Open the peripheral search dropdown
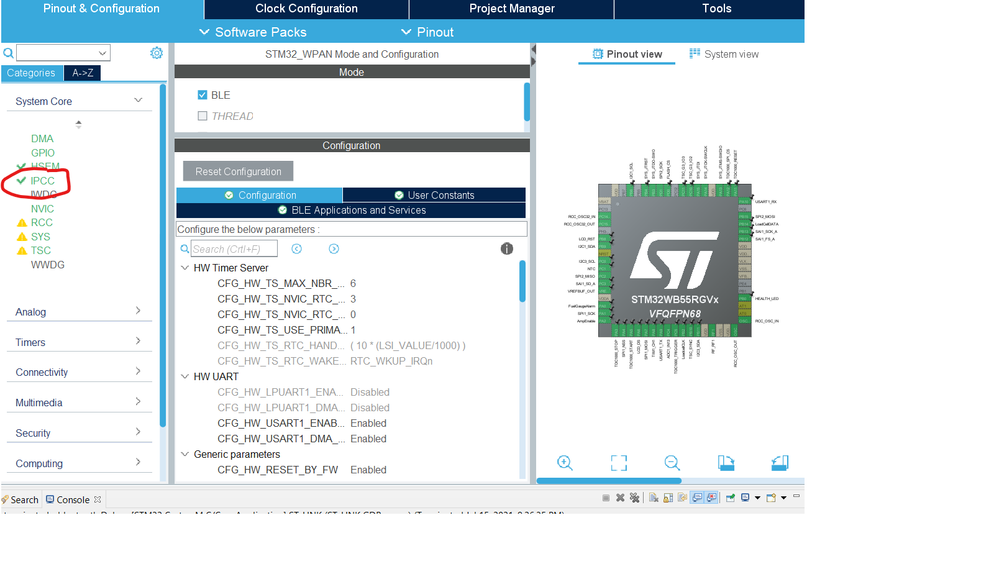Image resolution: width=999 pixels, height=564 pixels. 102,53
